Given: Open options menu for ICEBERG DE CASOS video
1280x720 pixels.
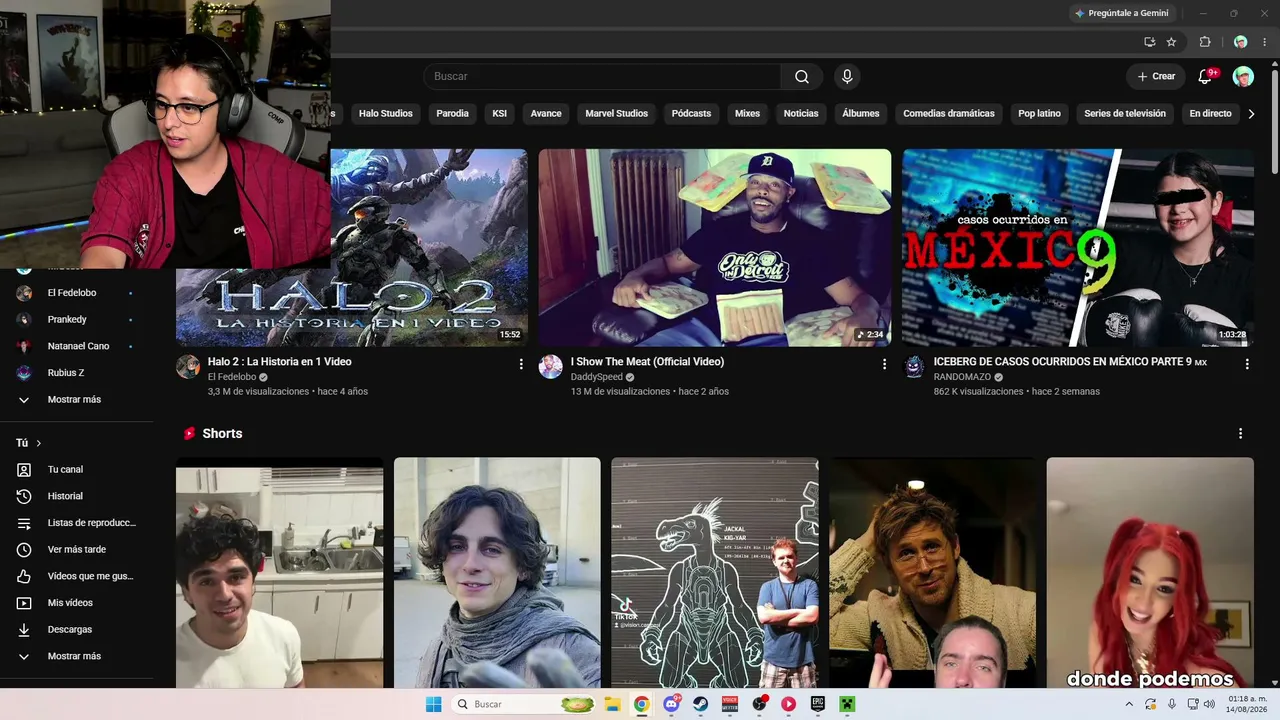Looking at the screenshot, I should [1247, 365].
